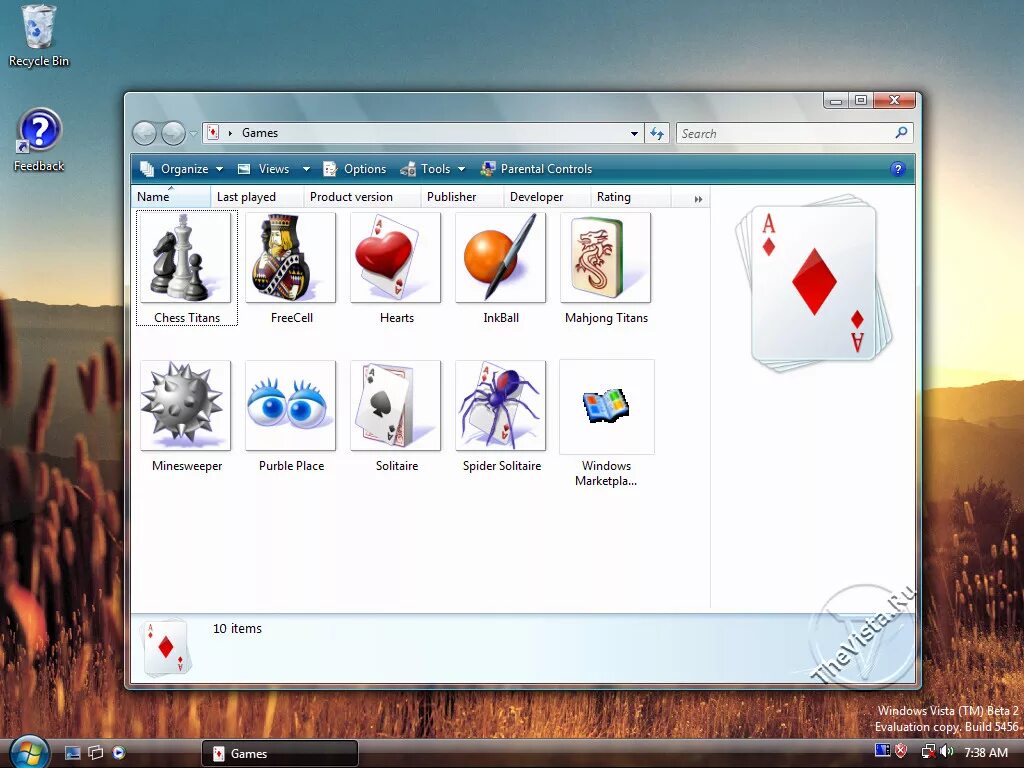The image size is (1024, 768).
Task: Click the 'Chess Titans' label text
Action: (187, 317)
